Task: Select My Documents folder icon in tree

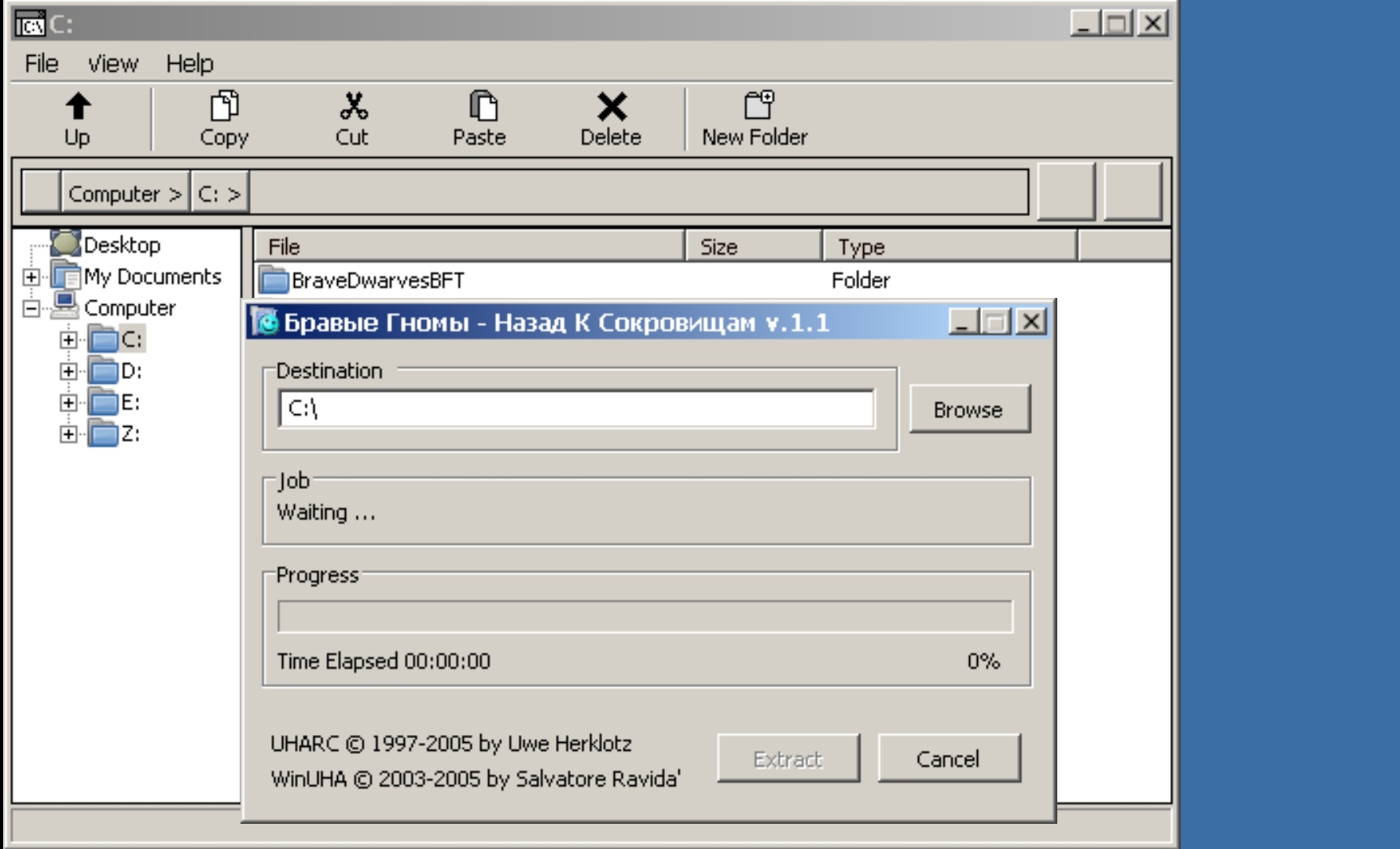Action: [x=66, y=277]
